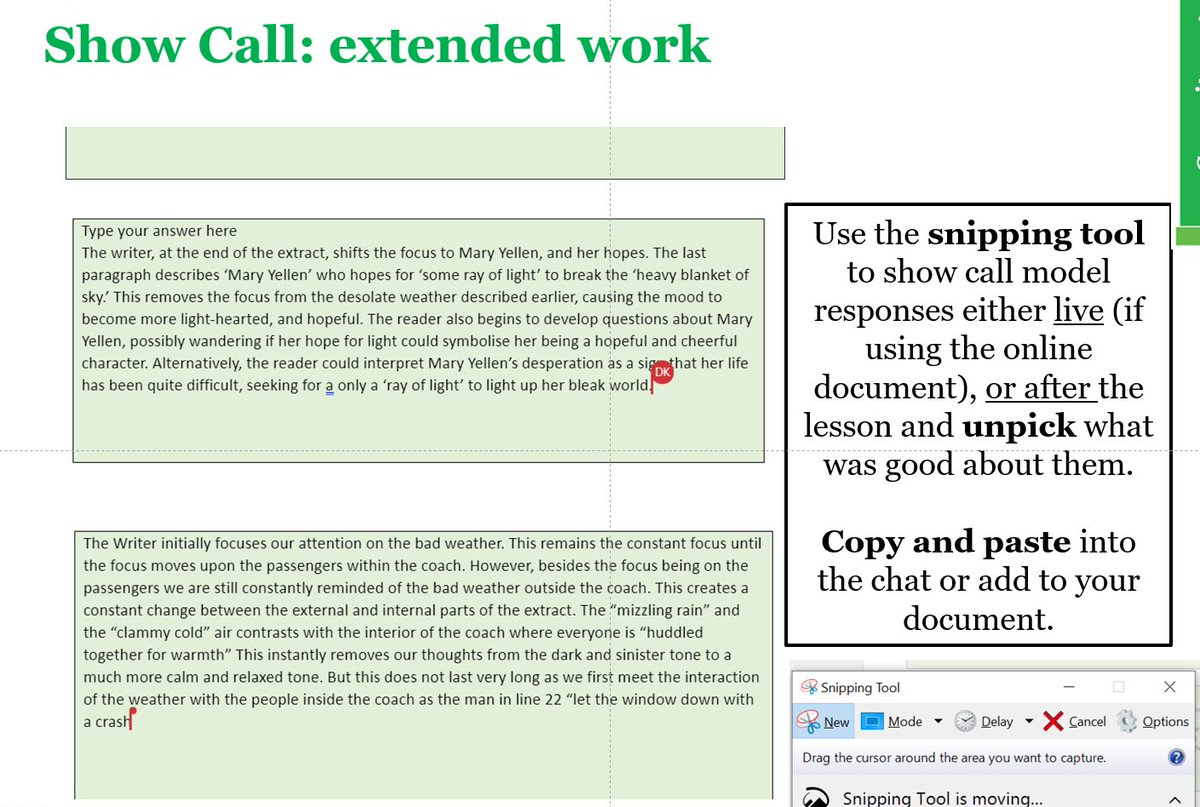Click the 'Options' label in Snipping Tool

(x=1165, y=722)
